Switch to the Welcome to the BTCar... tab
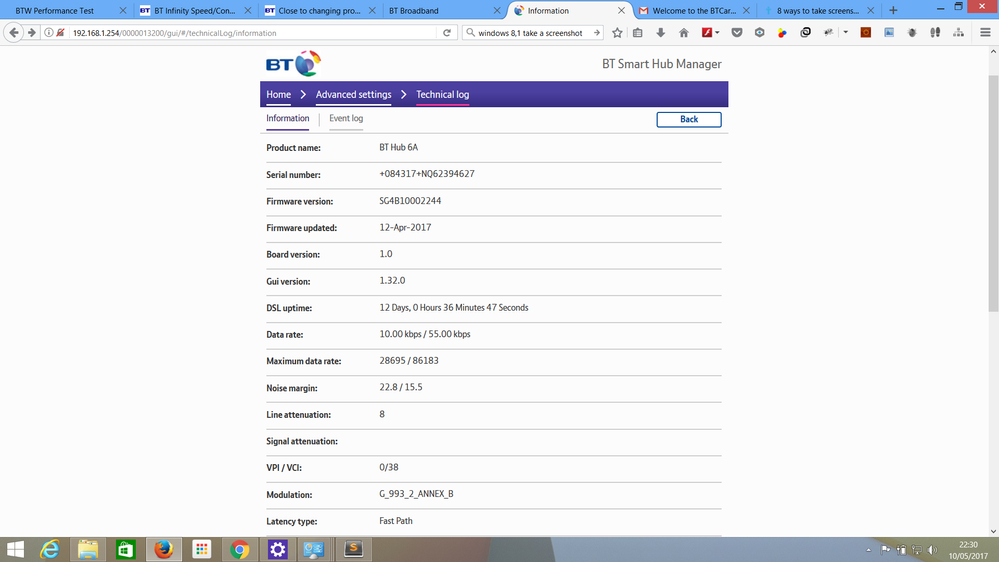Screen dimensions: 999x562 (694, 11)
